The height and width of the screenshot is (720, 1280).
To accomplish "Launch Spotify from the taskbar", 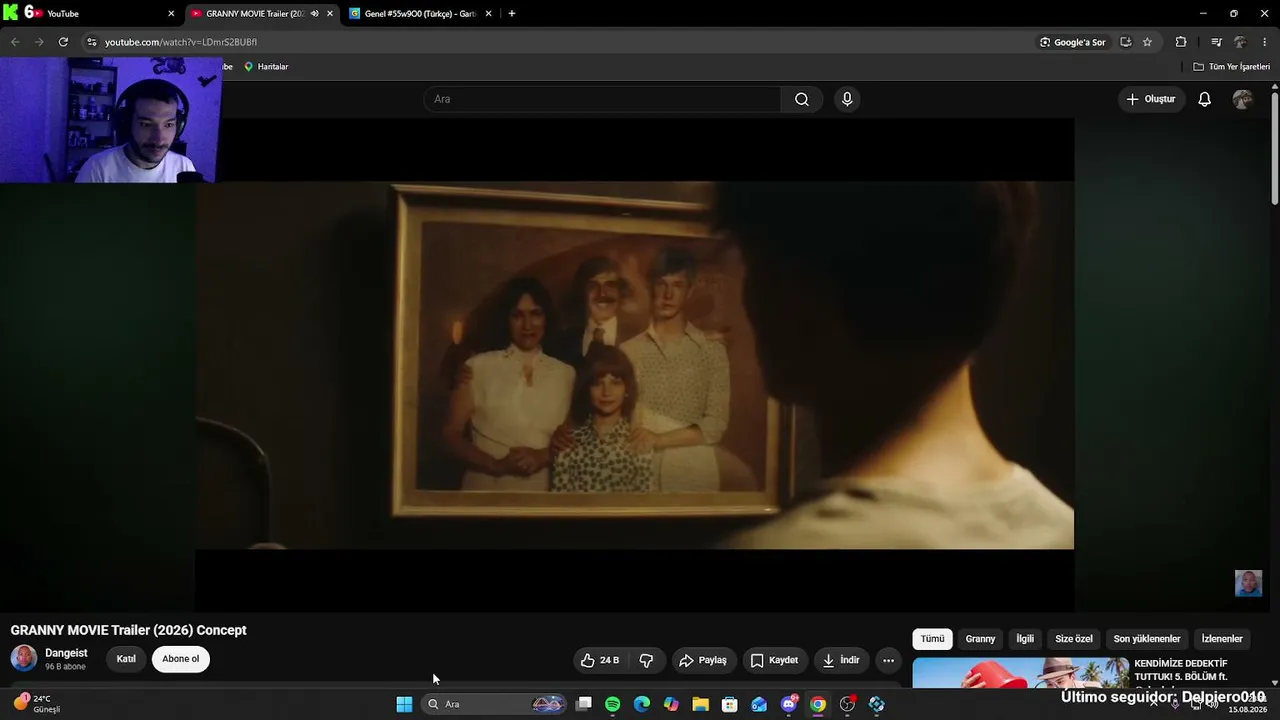I will tap(613, 704).
